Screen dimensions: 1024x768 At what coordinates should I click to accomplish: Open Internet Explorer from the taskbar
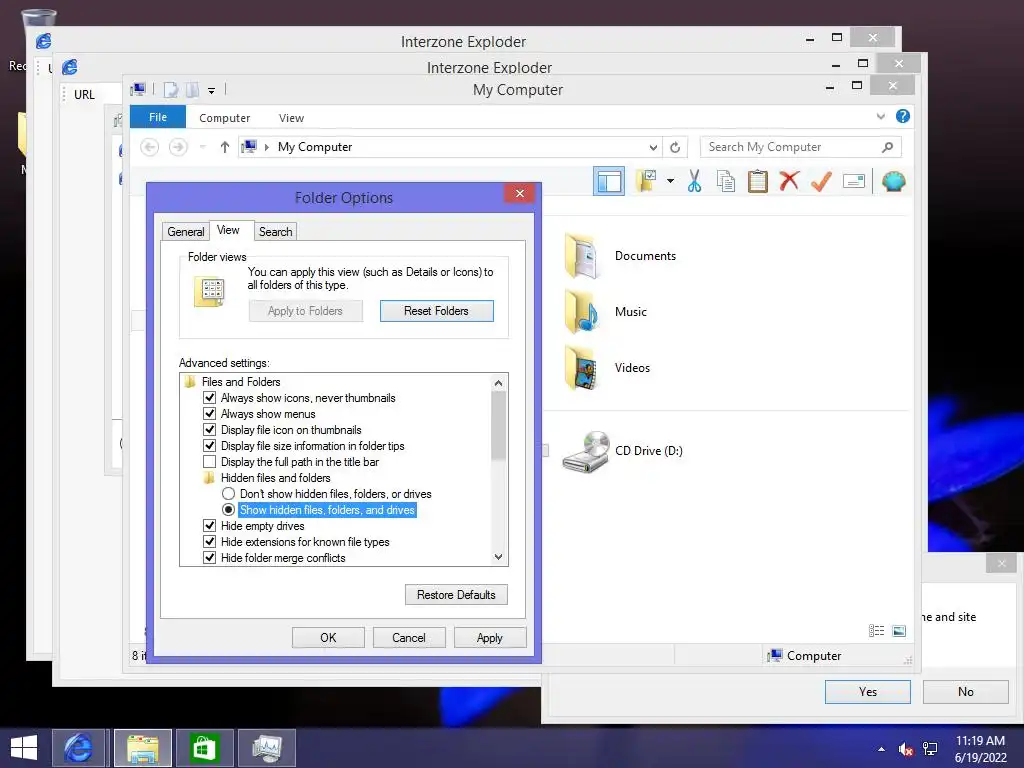78,748
